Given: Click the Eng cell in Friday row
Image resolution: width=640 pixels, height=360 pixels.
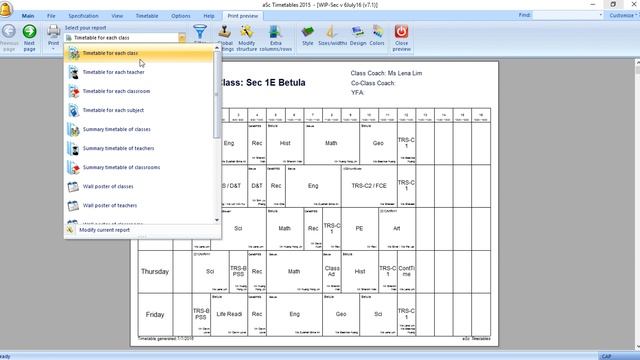Looking at the screenshot, I should [294, 314].
